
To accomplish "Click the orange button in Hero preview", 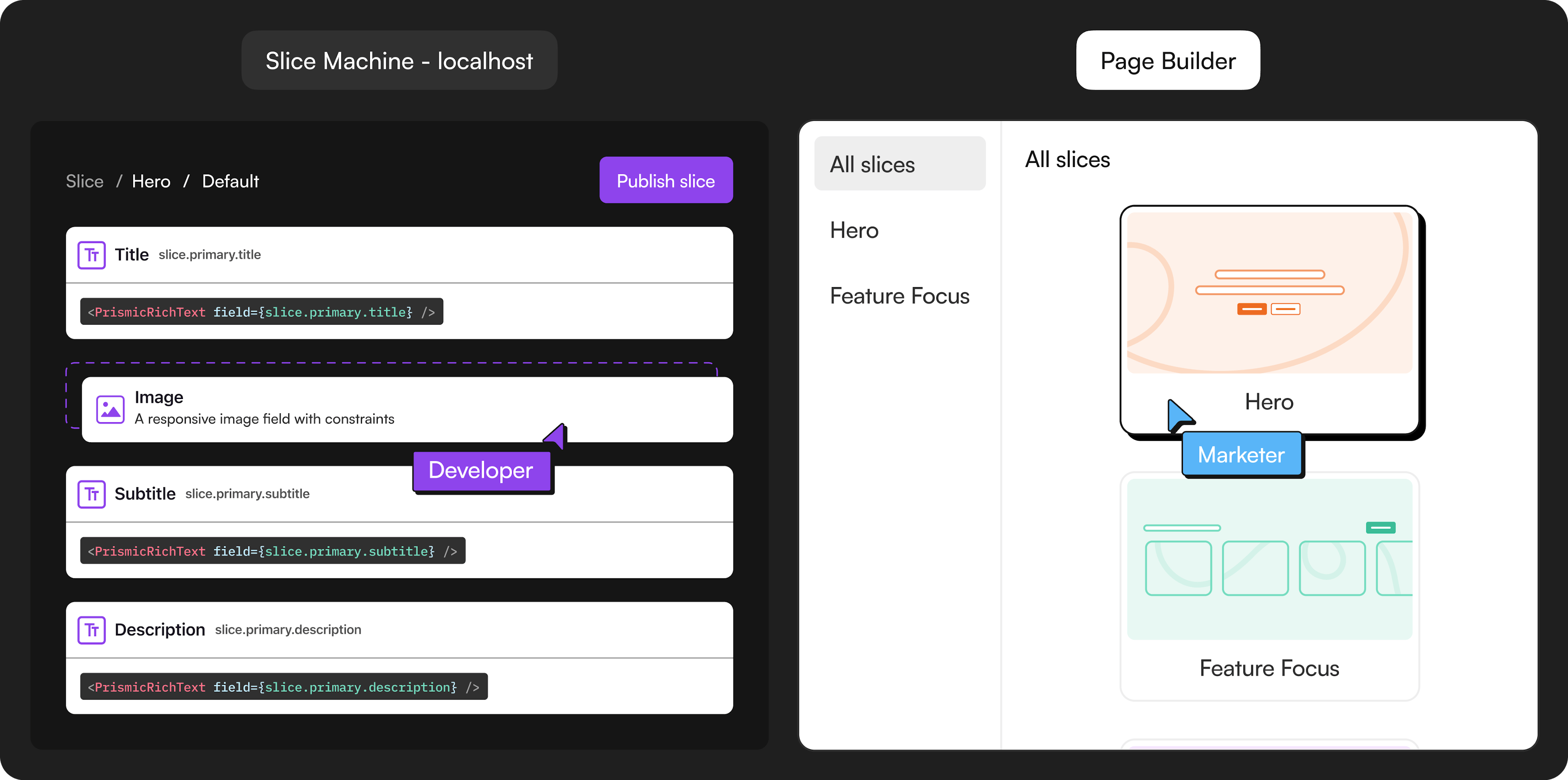I will tap(1252, 309).
